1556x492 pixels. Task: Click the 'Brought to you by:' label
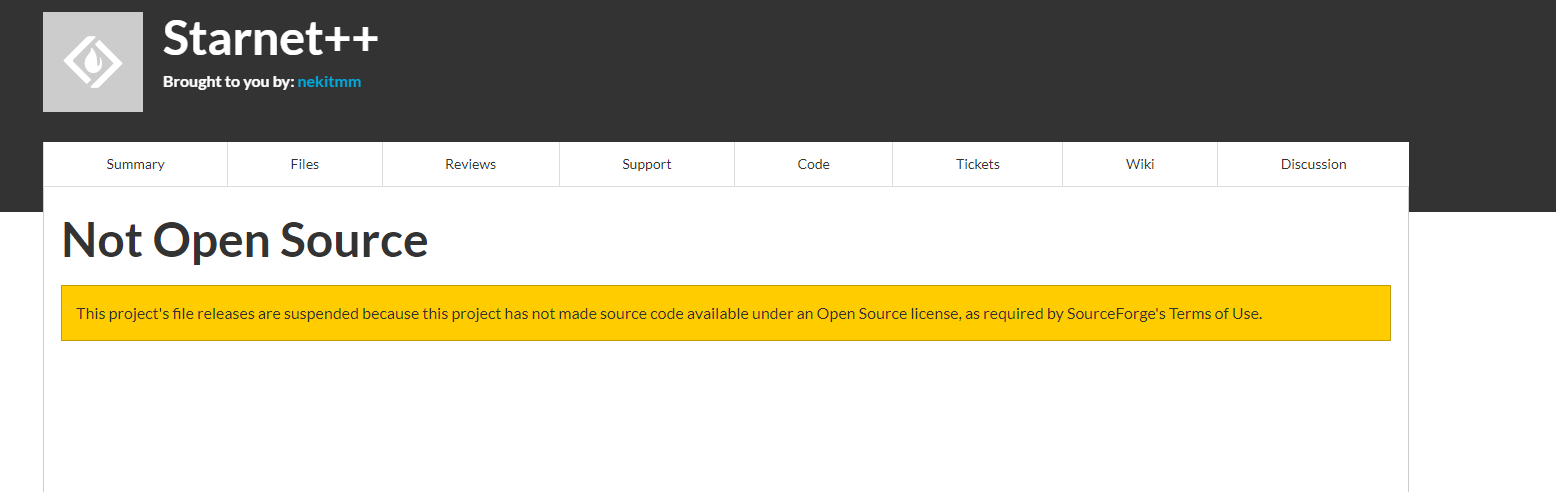tap(228, 82)
